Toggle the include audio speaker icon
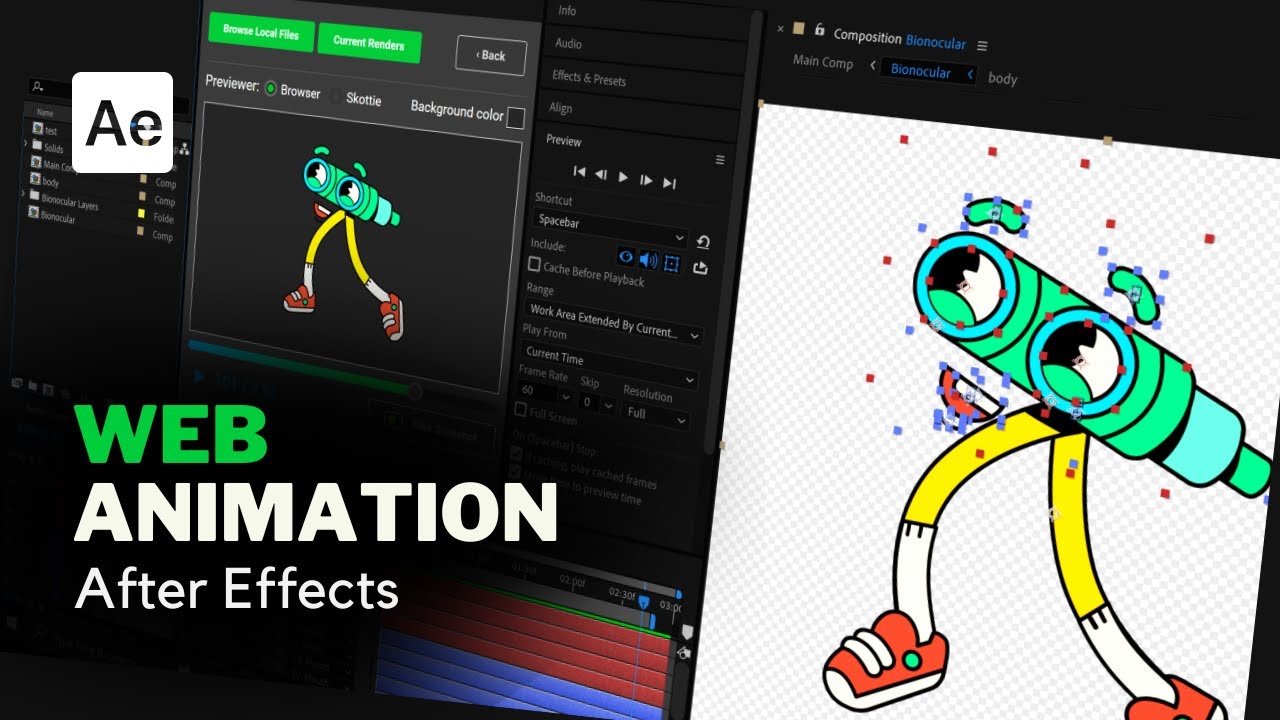 (648, 260)
